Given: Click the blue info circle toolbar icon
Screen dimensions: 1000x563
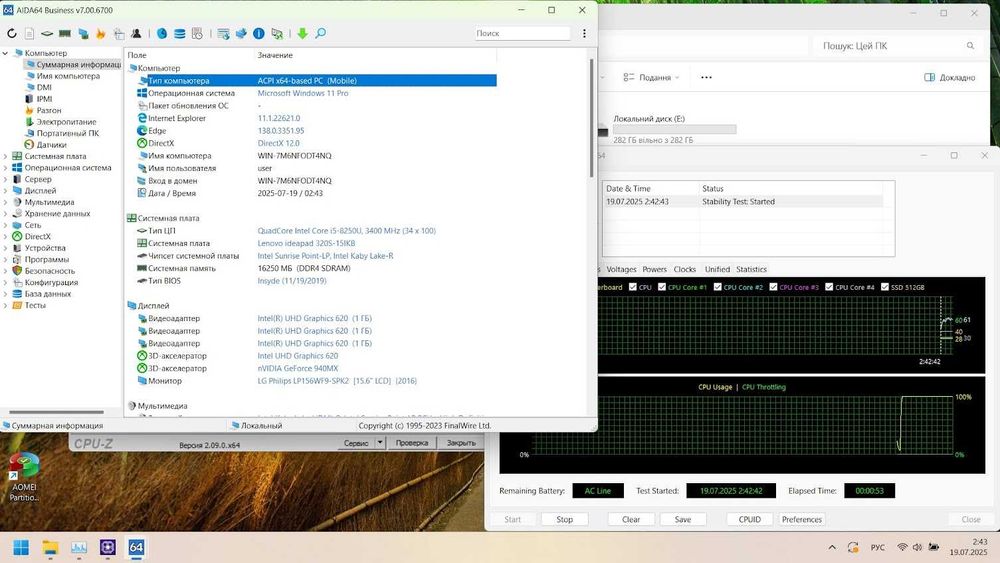Looking at the screenshot, I should pos(259,33).
